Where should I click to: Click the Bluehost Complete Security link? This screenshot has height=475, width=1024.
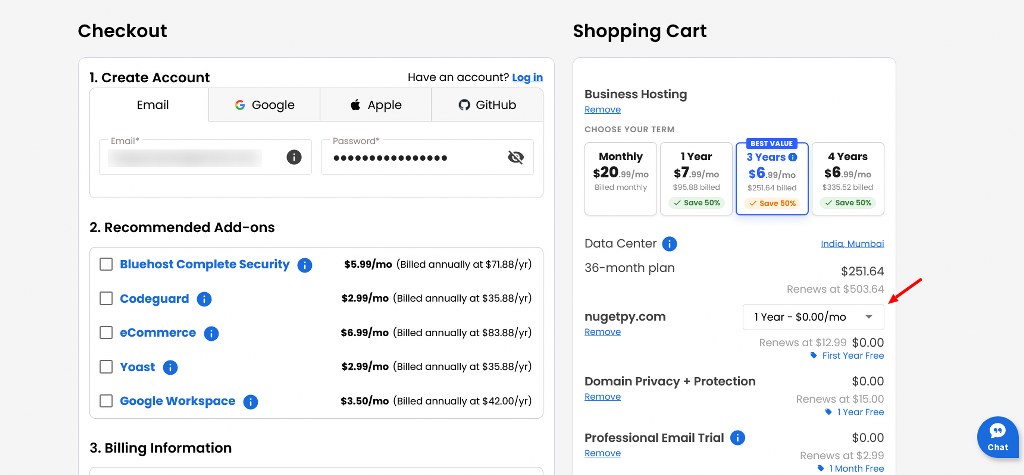204,264
